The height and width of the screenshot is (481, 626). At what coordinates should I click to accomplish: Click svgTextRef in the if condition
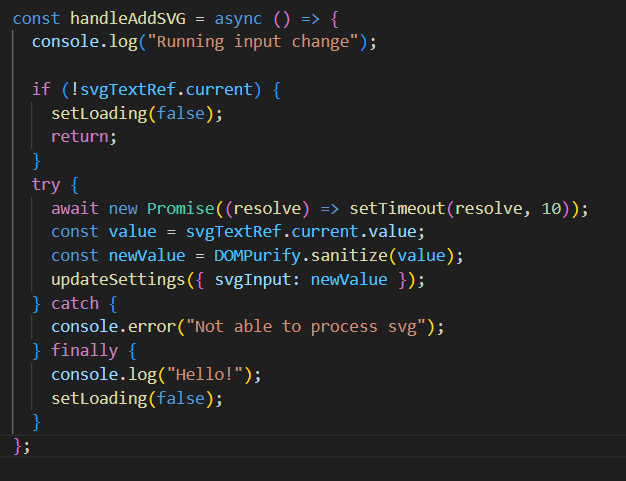coord(128,90)
